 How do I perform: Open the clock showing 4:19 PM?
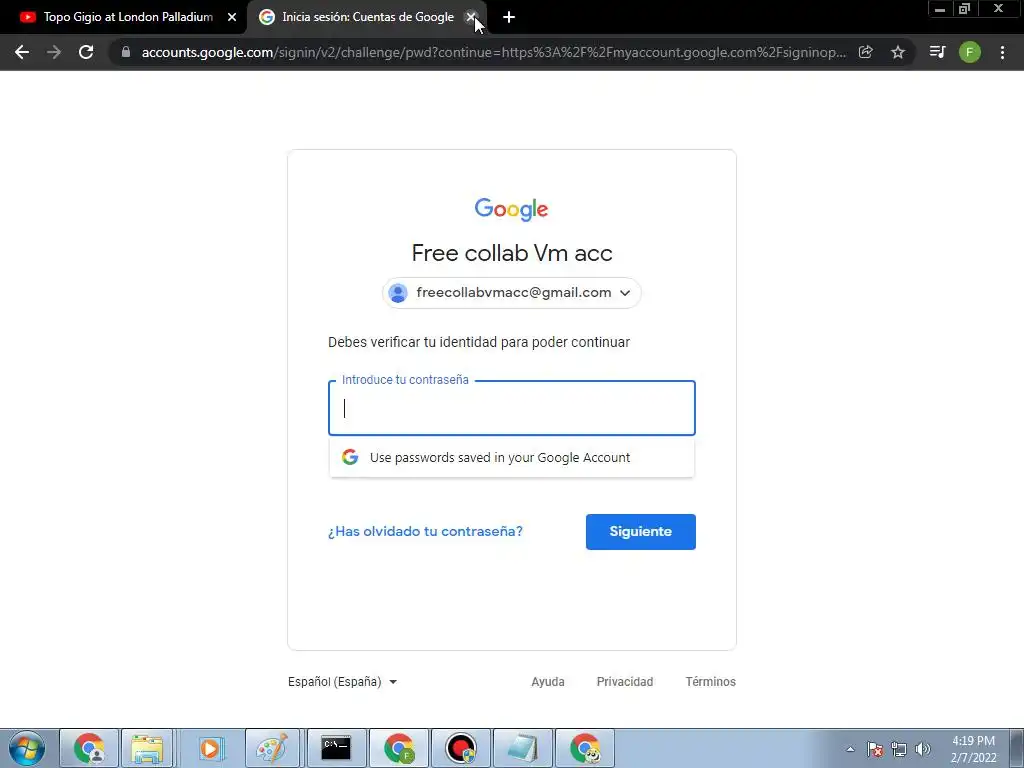point(974,749)
